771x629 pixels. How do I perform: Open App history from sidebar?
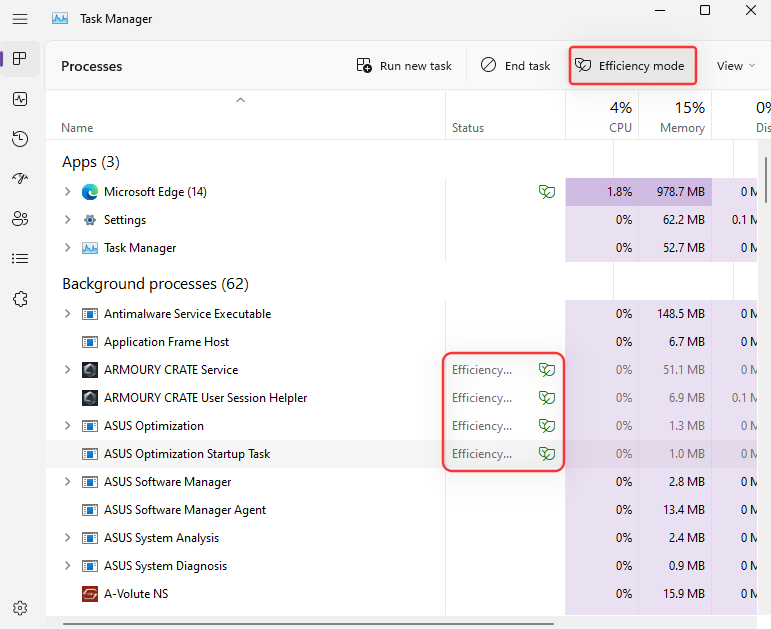[20, 139]
